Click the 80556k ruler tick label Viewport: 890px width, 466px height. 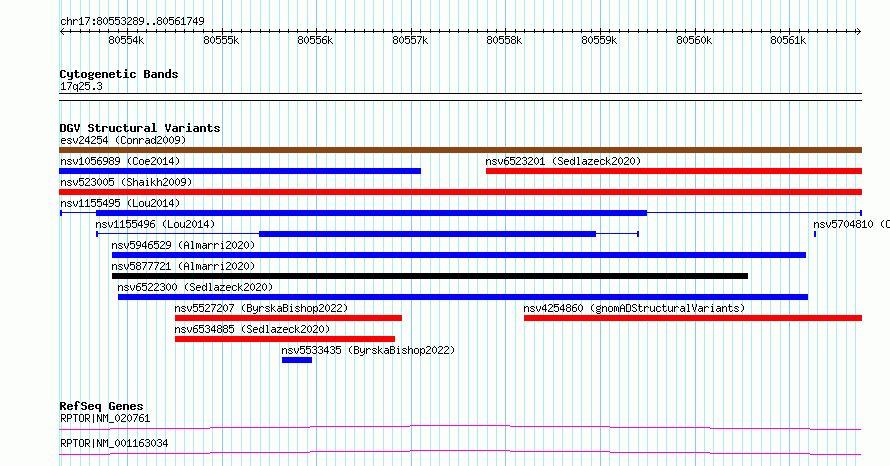point(315,40)
